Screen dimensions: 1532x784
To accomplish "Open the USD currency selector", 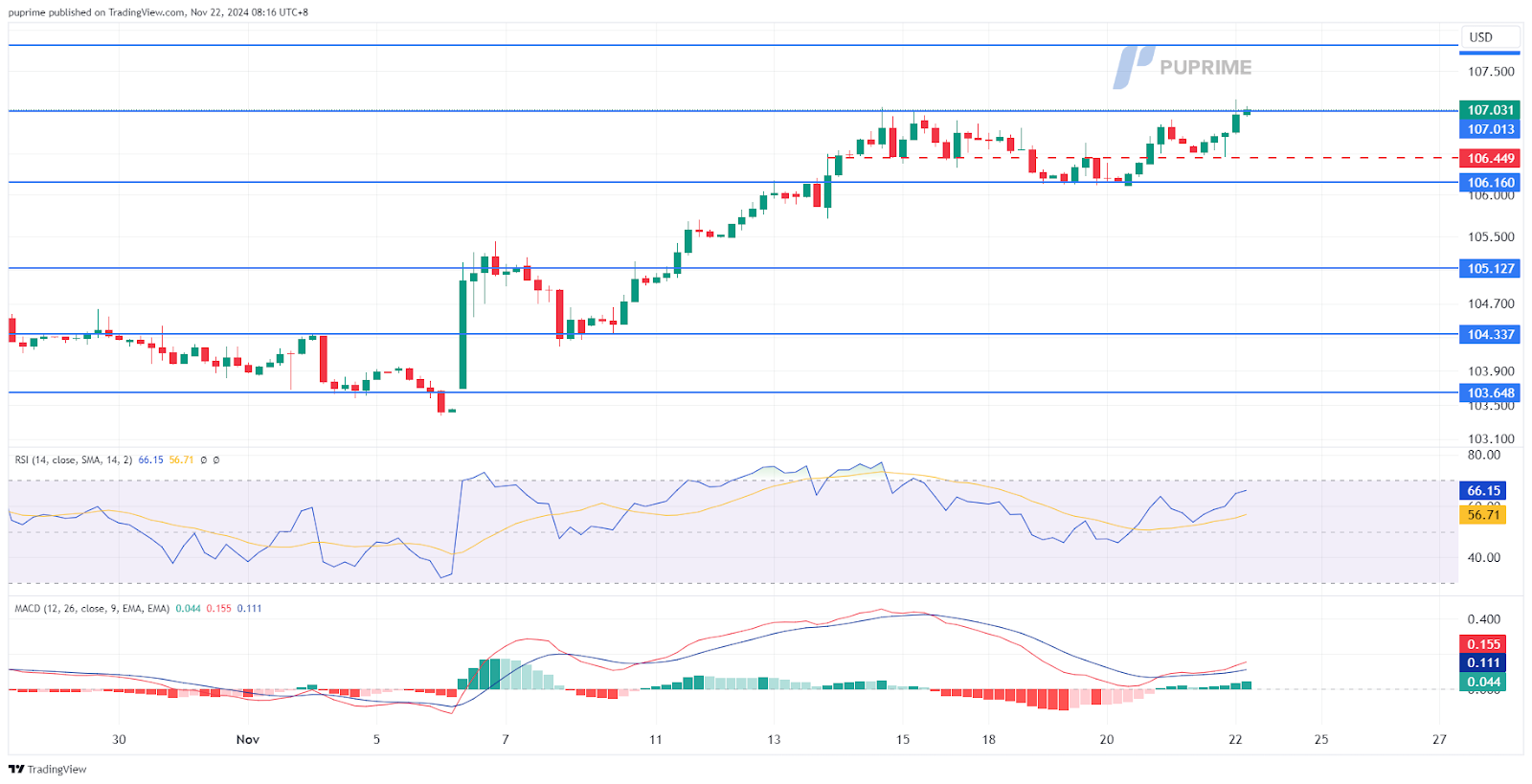I will 1490,37.
